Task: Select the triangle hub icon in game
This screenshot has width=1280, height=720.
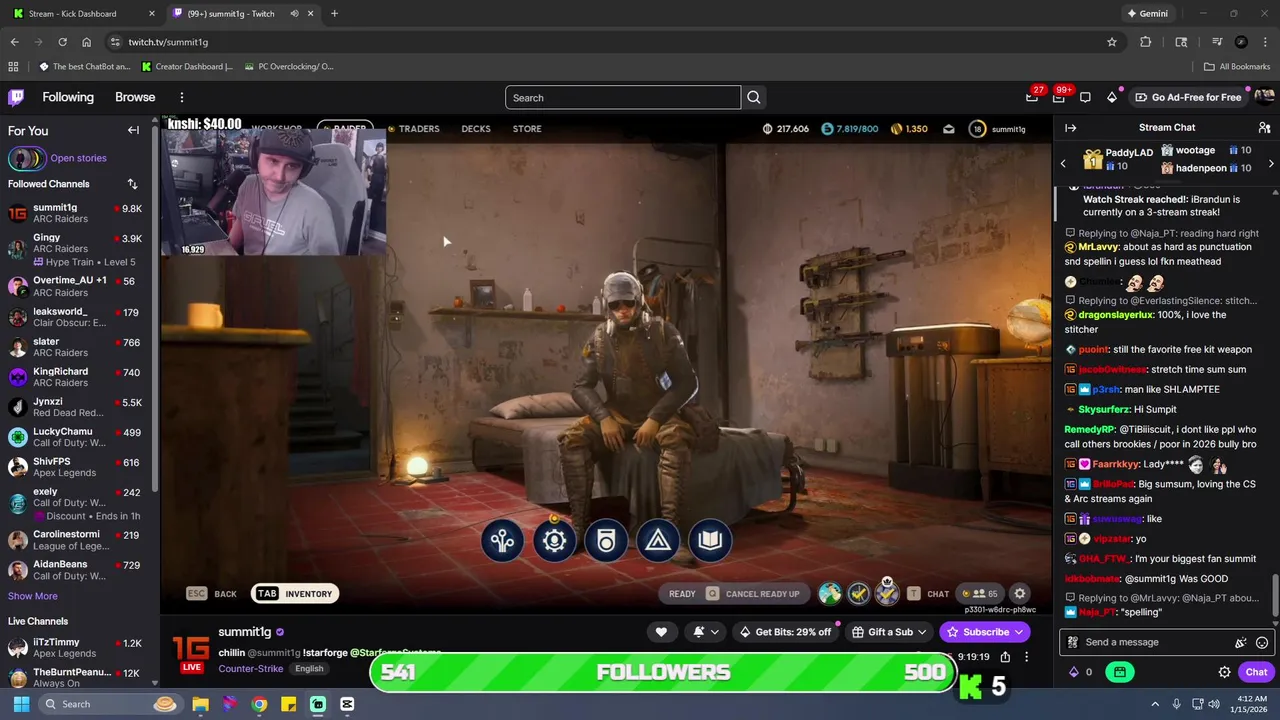Action: click(x=657, y=541)
